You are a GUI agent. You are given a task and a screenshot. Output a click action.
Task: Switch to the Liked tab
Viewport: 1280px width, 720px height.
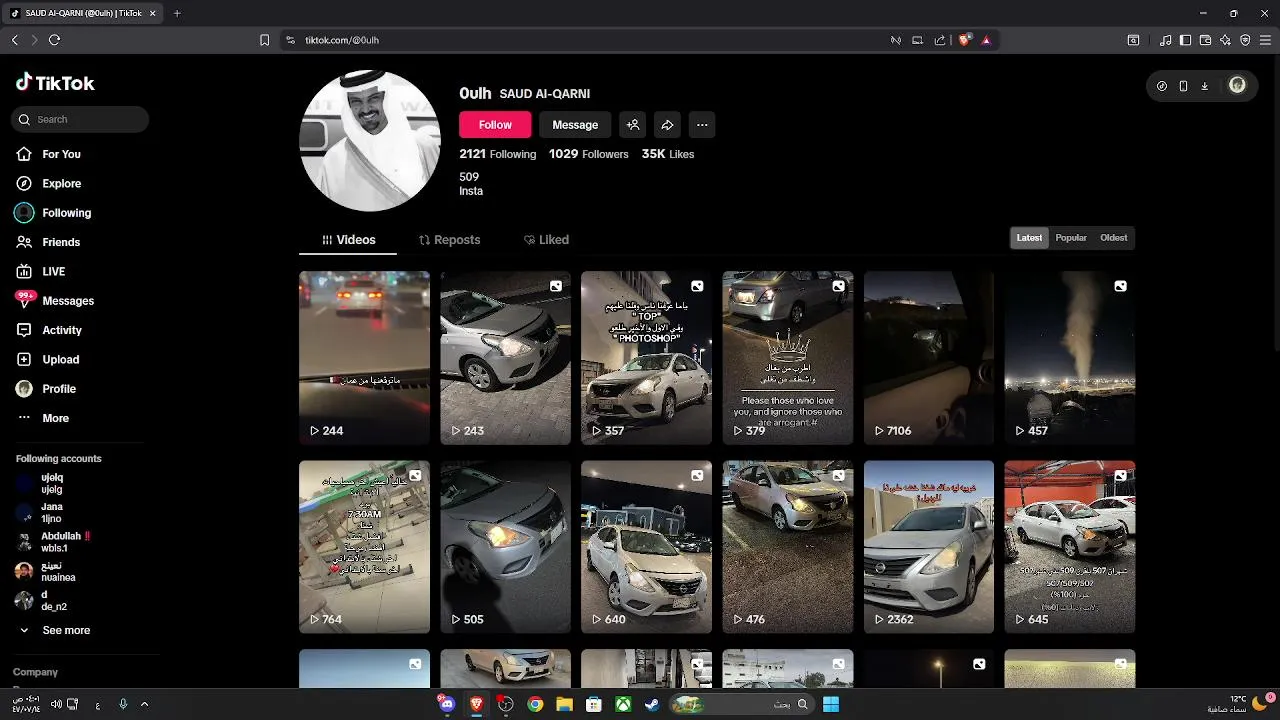[546, 240]
